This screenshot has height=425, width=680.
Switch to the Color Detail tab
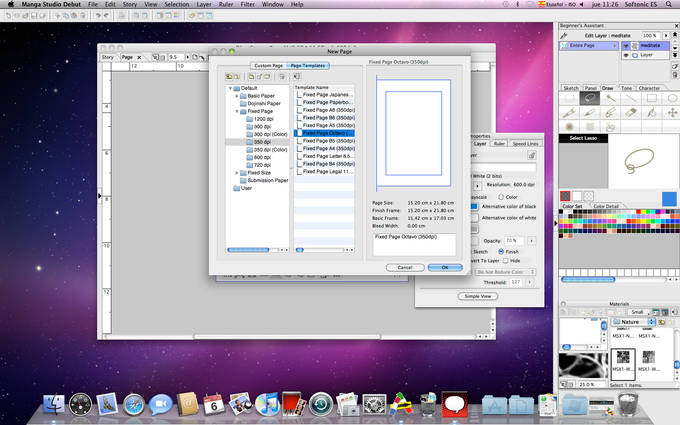click(606, 206)
